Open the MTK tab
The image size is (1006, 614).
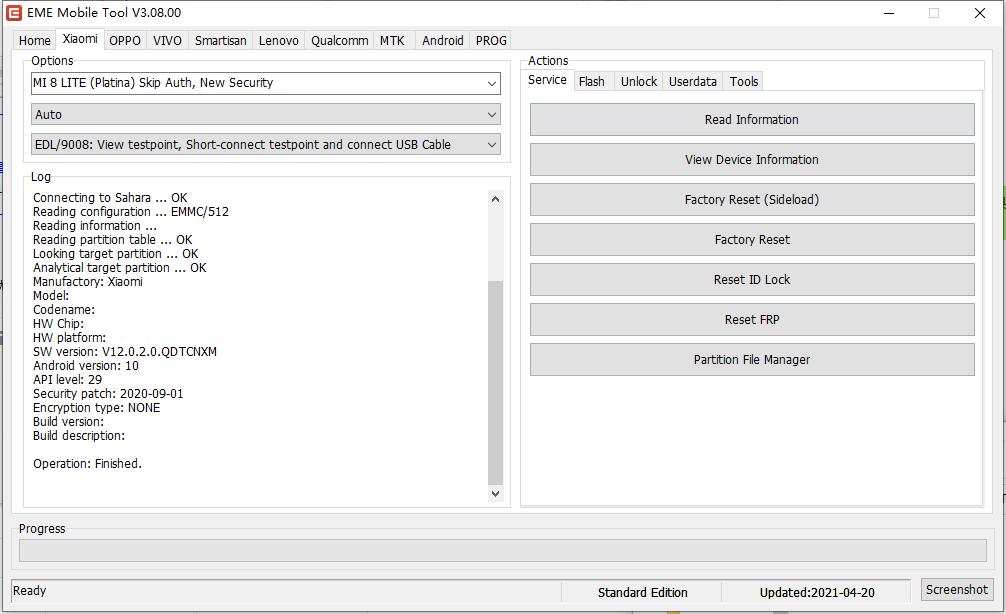point(392,40)
